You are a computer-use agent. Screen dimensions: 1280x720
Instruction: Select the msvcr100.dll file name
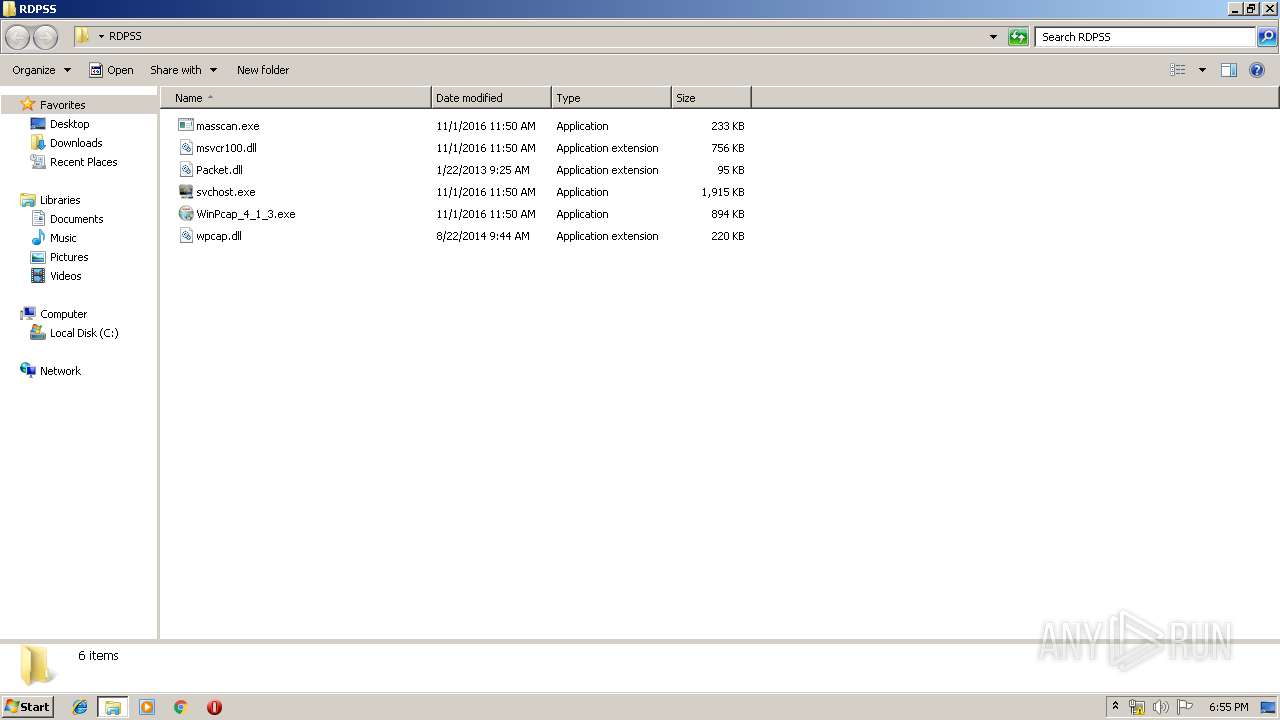[x=226, y=148]
